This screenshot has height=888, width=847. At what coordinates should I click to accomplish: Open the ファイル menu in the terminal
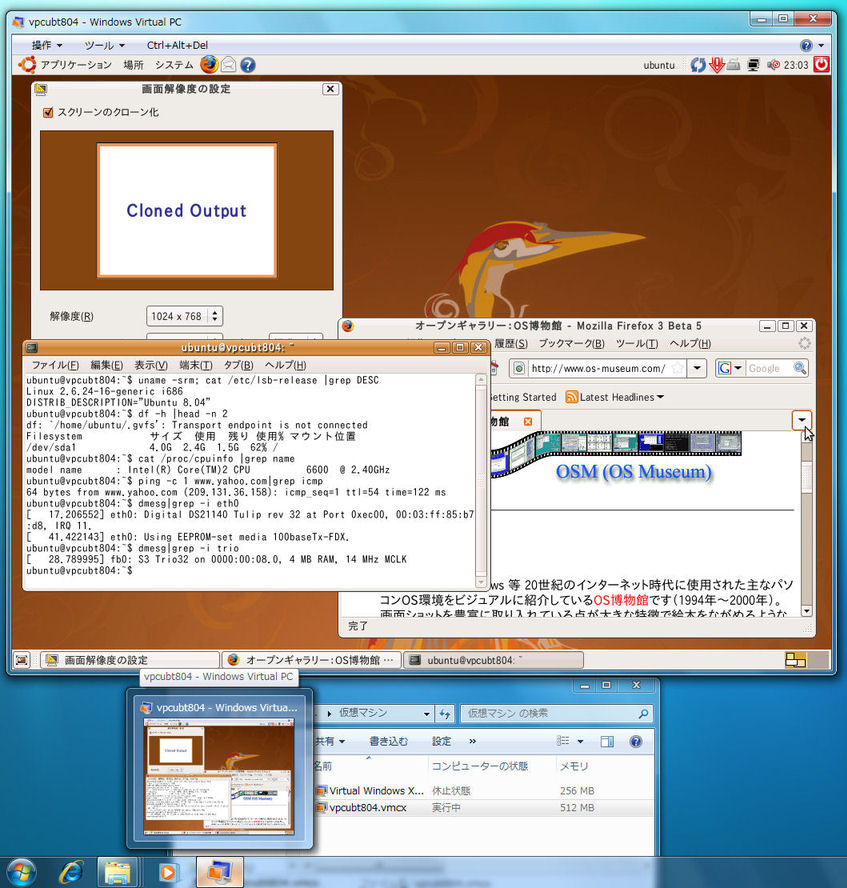55,365
